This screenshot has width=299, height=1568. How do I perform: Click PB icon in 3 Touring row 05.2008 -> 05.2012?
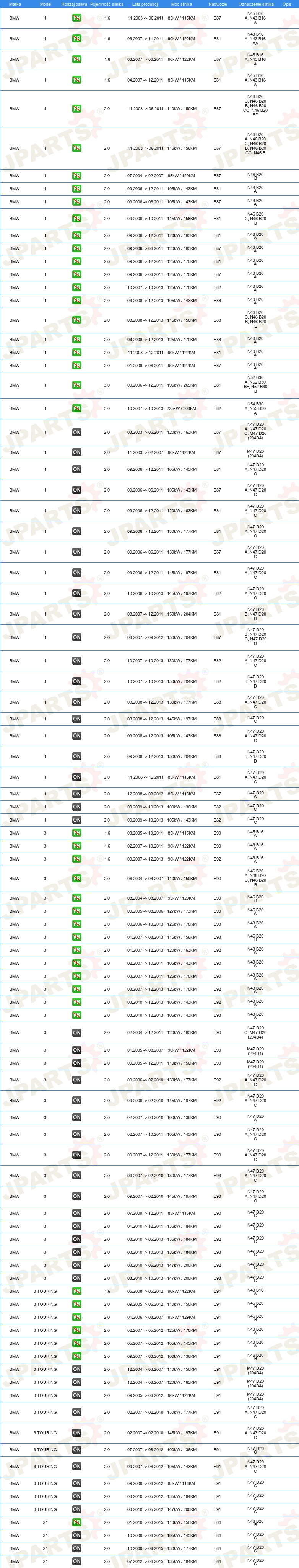click(x=76, y=1291)
